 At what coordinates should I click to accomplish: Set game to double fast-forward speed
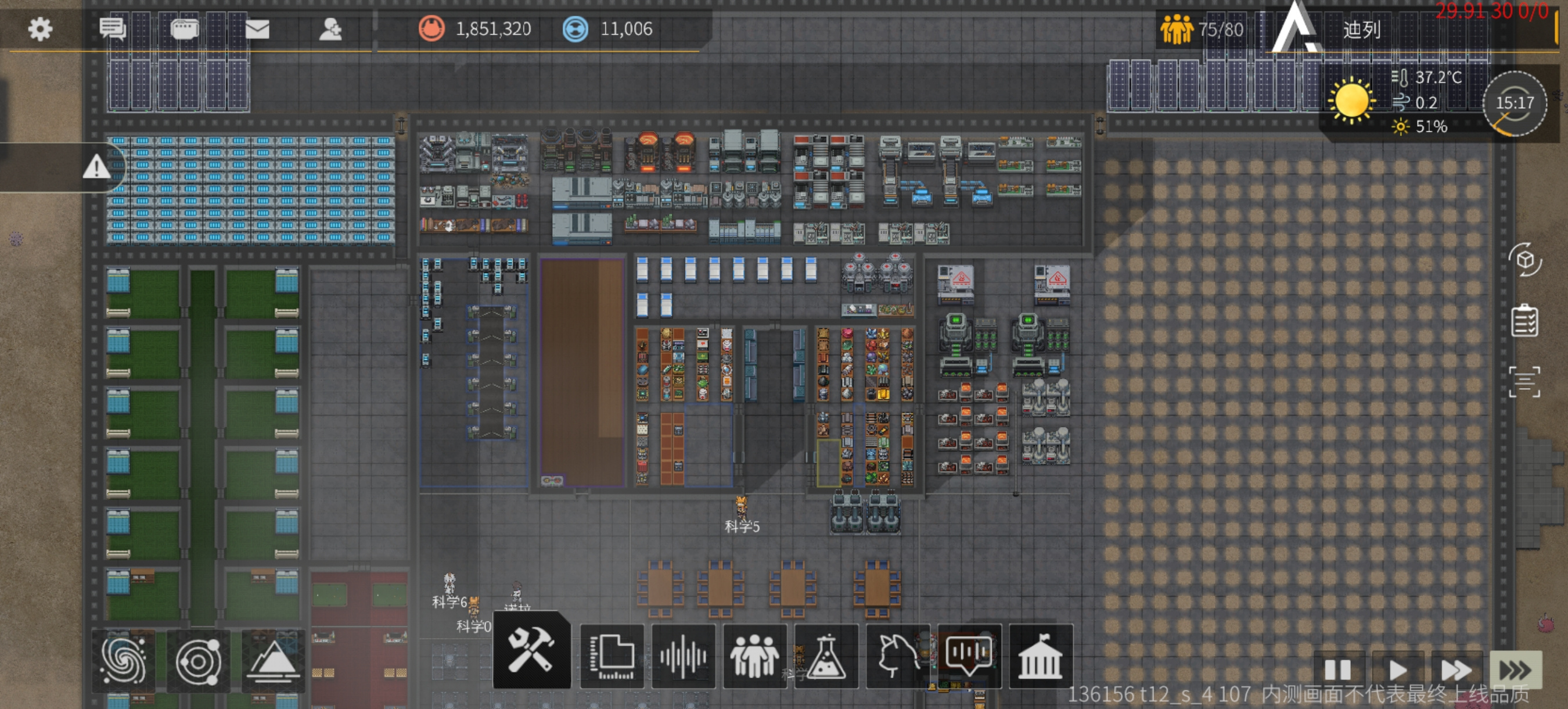1456,670
